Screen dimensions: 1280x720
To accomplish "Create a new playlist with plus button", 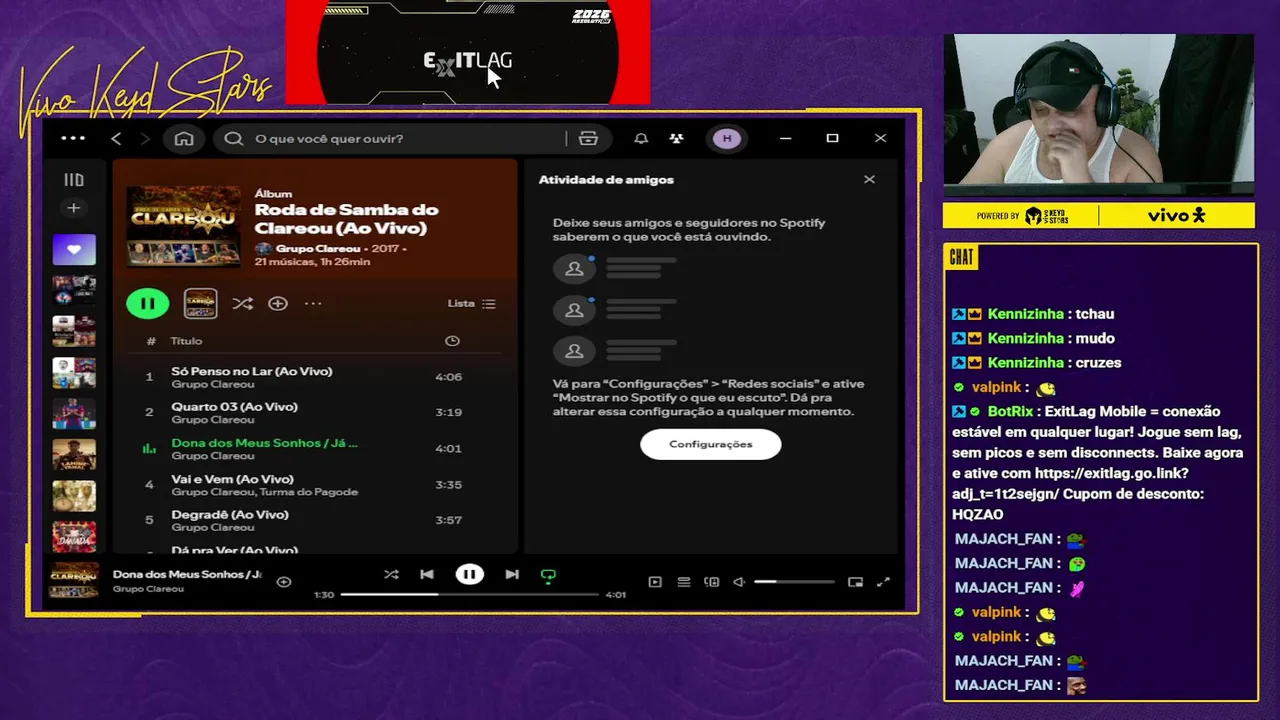I will (74, 208).
